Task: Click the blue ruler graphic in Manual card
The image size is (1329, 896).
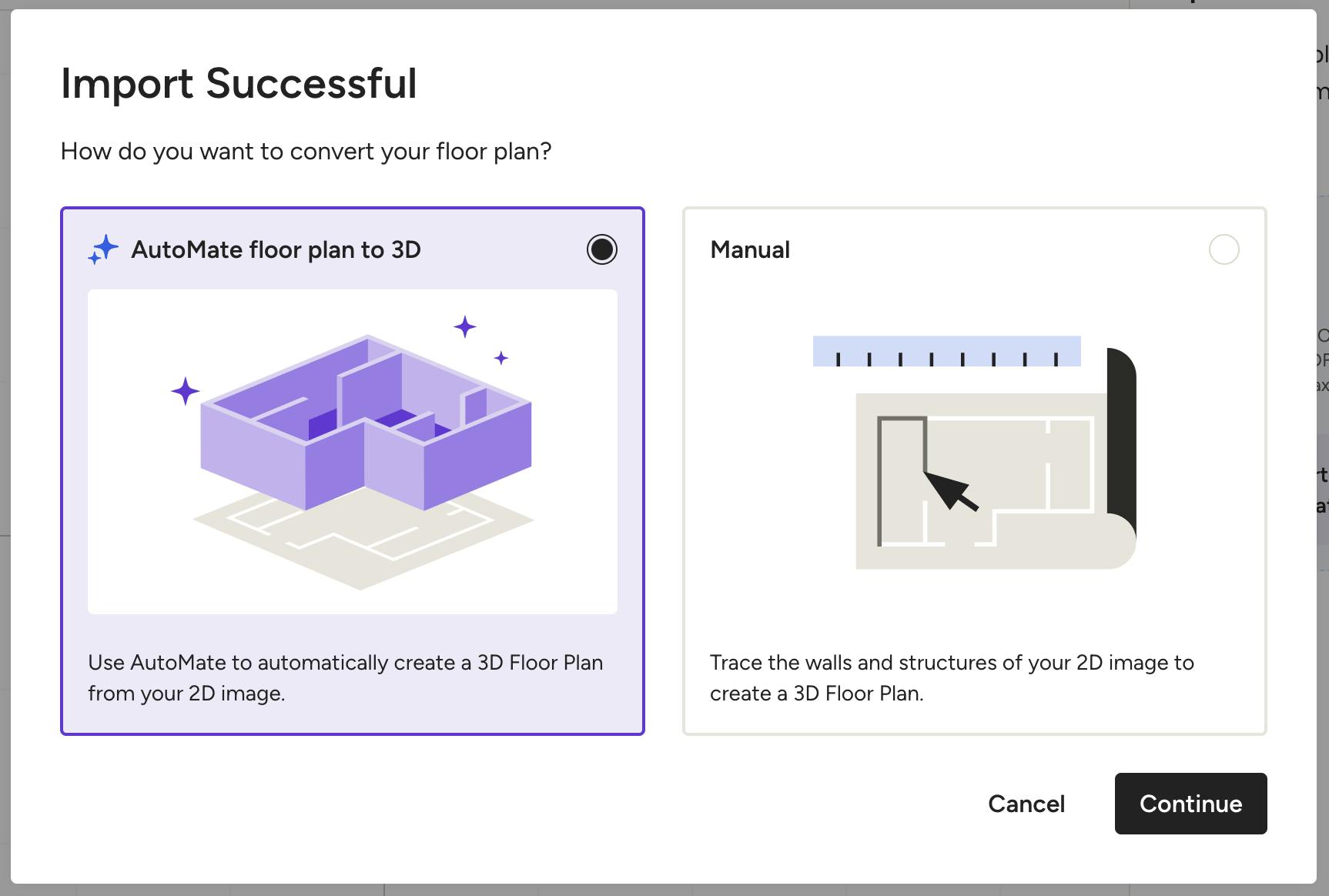Action: pos(947,351)
